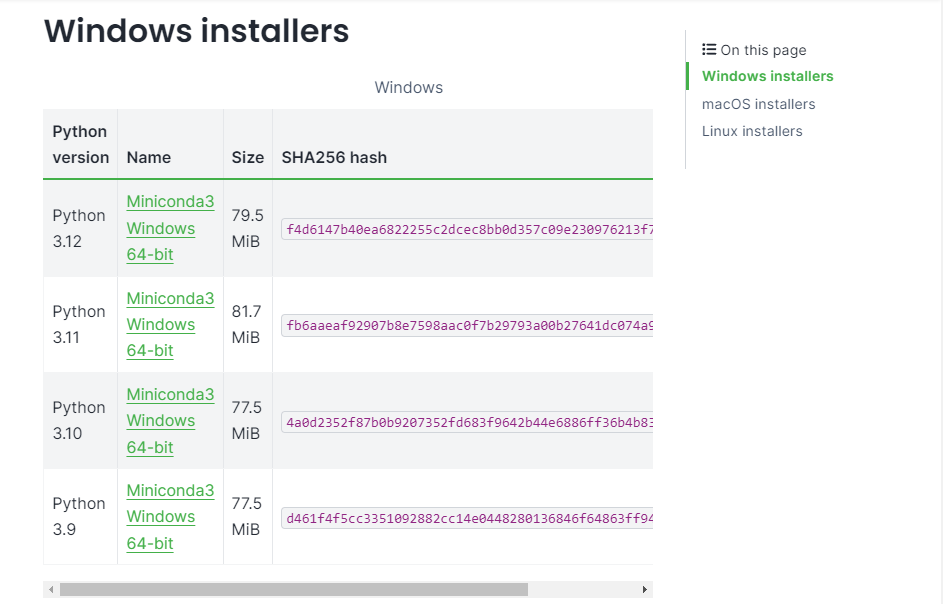The image size is (943, 604).
Task: Jump to Linux installers section
Action: pos(752,131)
